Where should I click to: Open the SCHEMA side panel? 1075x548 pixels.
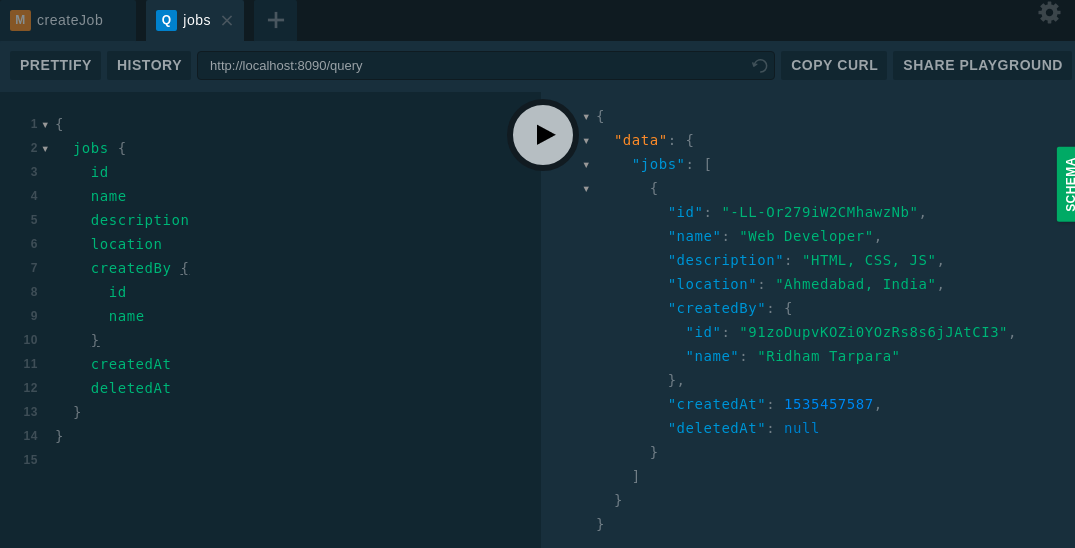pos(1066,184)
